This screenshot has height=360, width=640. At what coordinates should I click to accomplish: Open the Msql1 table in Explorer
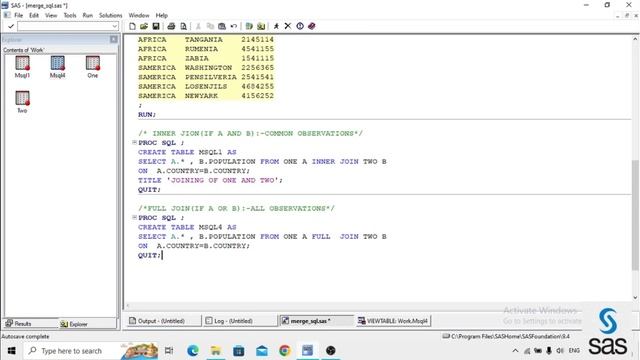(22, 67)
